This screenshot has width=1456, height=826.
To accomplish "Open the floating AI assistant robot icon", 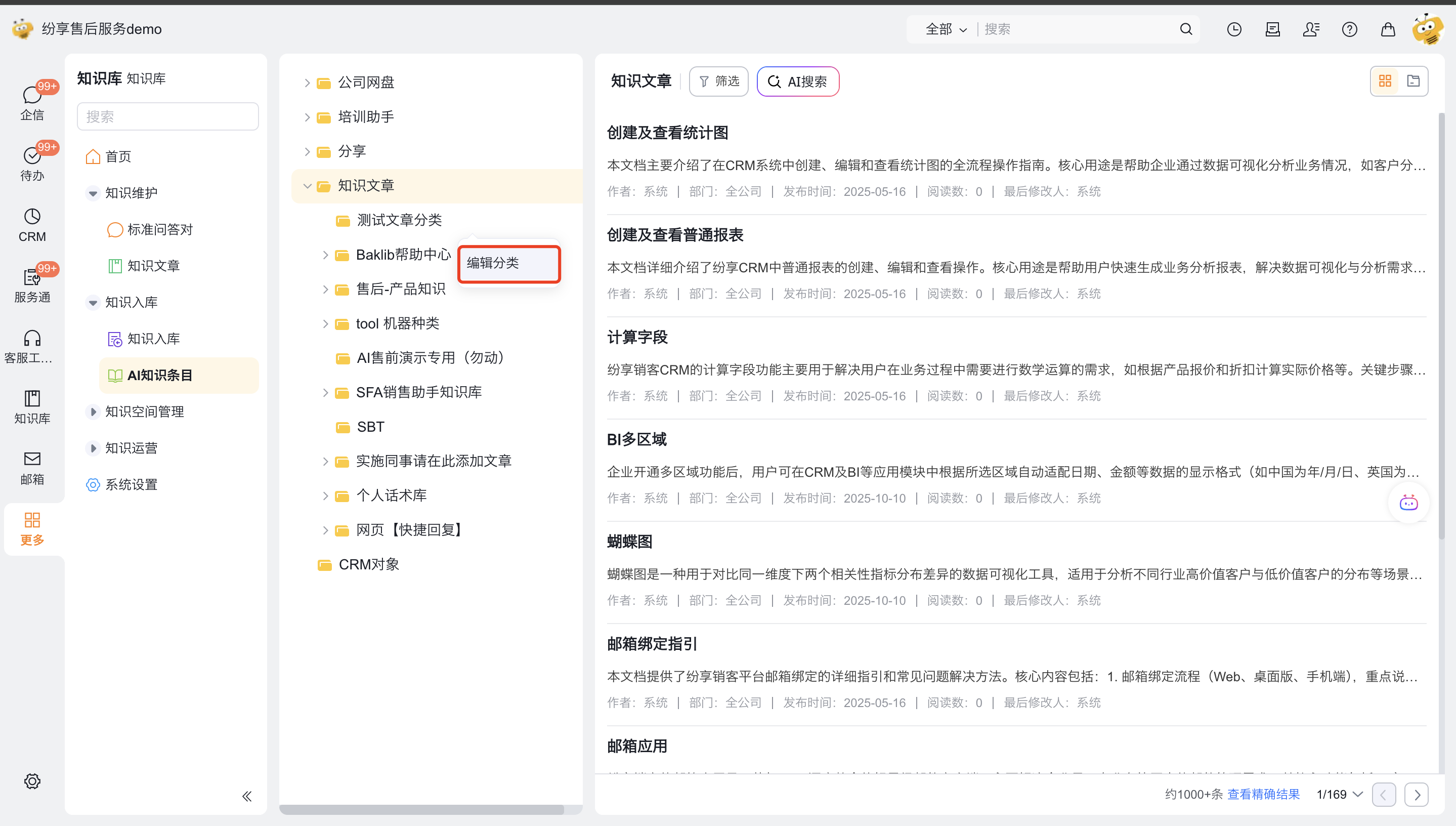I will [x=1408, y=503].
